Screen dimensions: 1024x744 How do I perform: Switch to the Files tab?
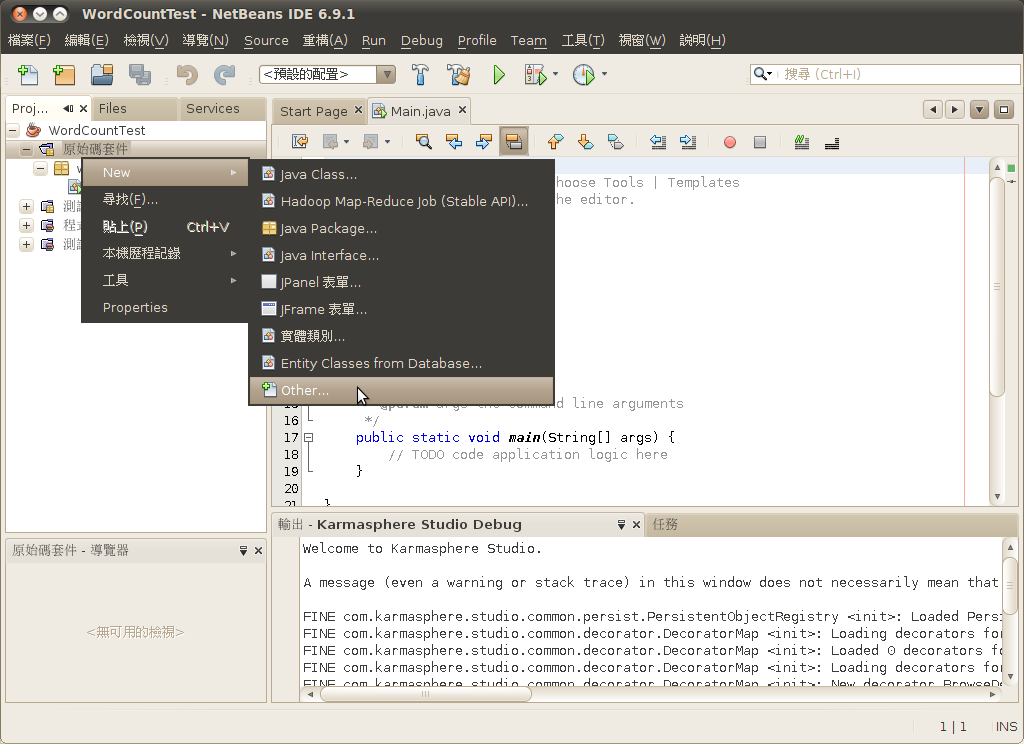coord(134,108)
